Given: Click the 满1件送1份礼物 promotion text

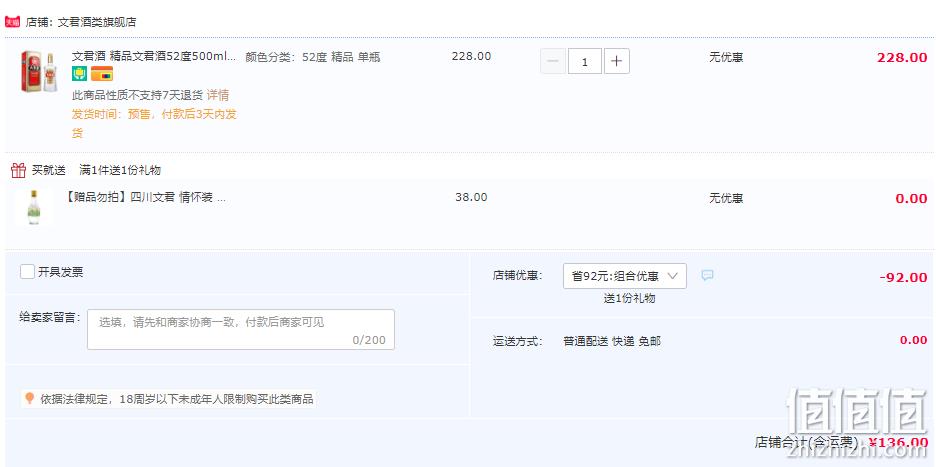Looking at the screenshot, I should pos(120,170).
